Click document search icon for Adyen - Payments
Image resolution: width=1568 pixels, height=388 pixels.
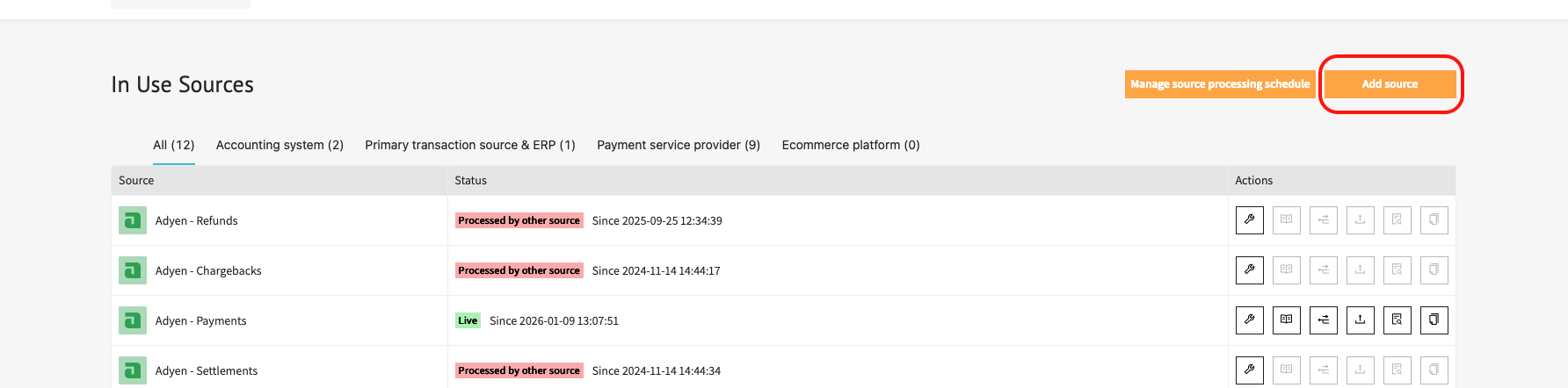[x=1397, y=320]
